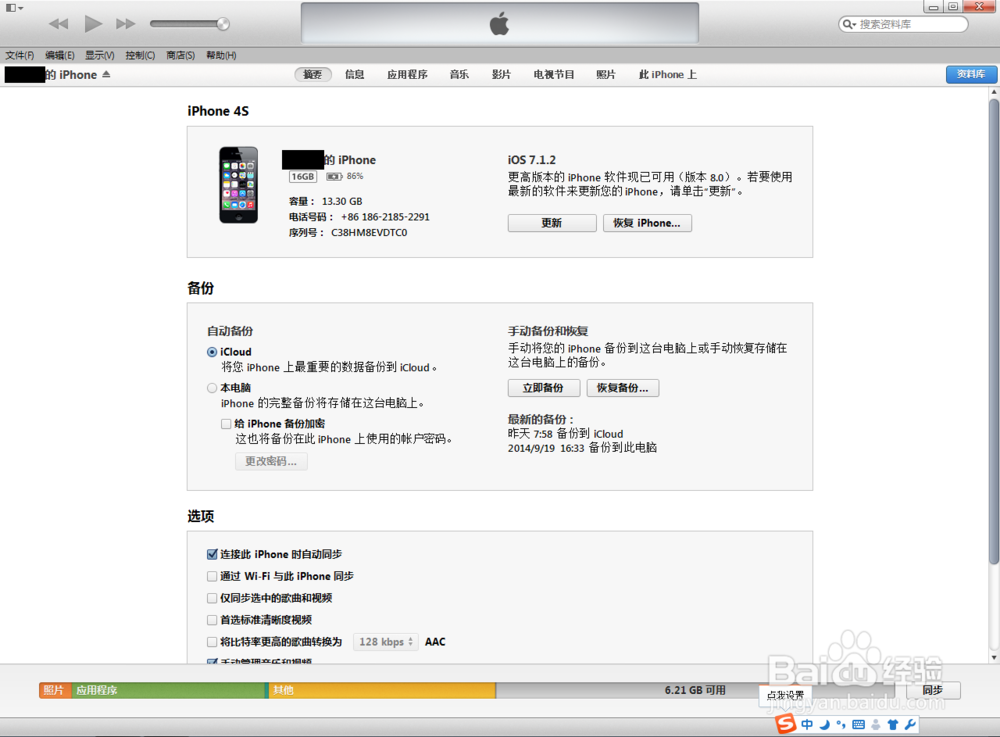The height and width of the screenshot is (737, 1000).
Task: Click the phone number +86 186-2185-2291
Action: pyautogui.click(x=385, y=217)
